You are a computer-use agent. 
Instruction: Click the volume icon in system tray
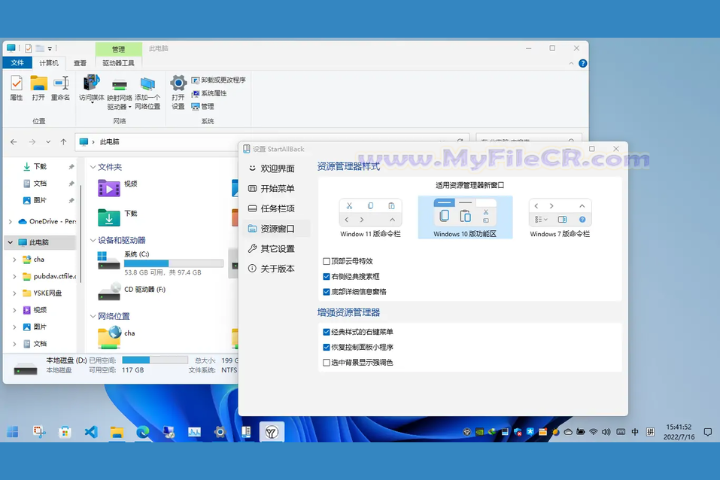tap(606, 432)
